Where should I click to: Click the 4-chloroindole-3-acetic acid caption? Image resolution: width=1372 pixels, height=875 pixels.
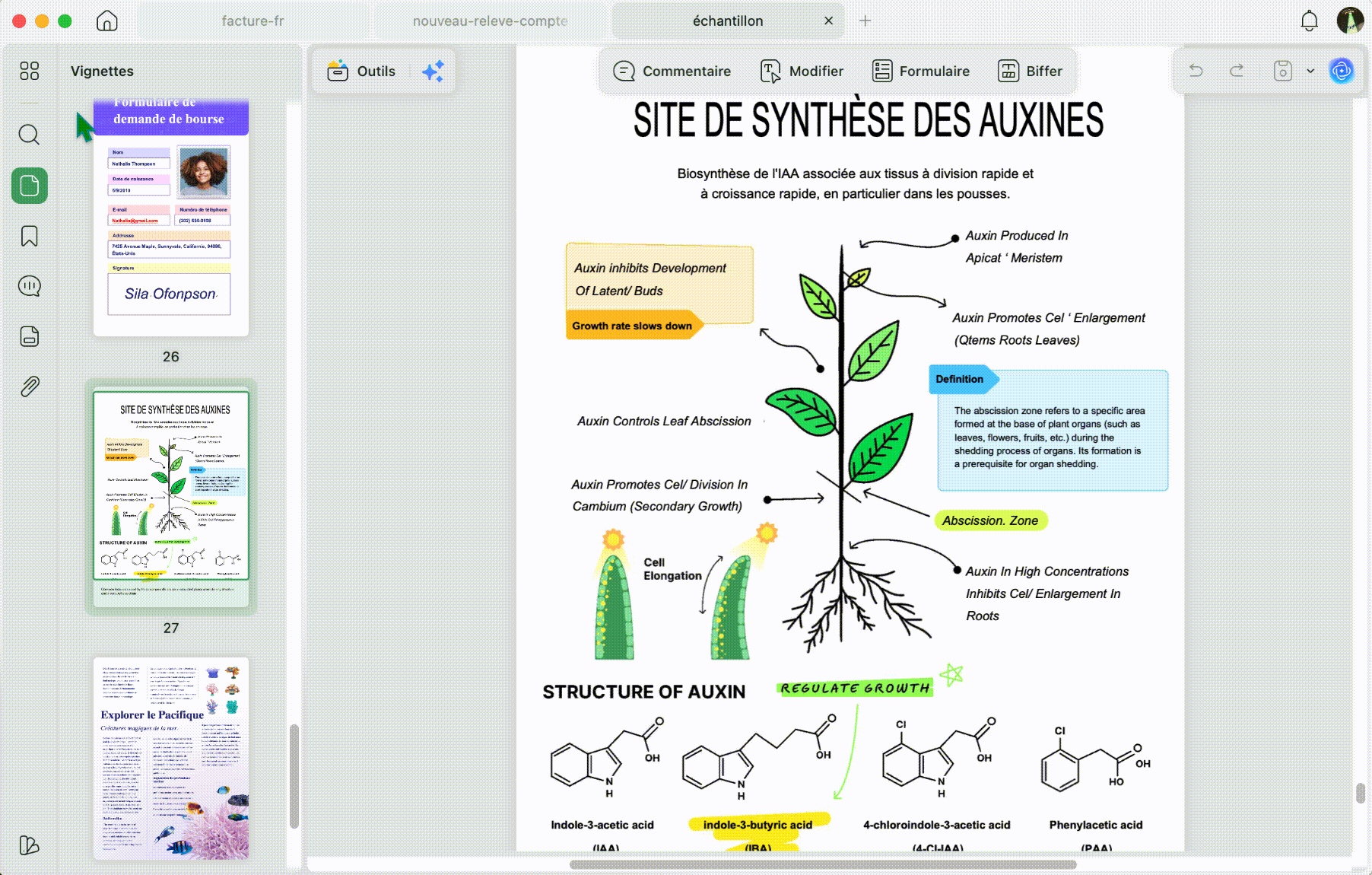point(937,825)
